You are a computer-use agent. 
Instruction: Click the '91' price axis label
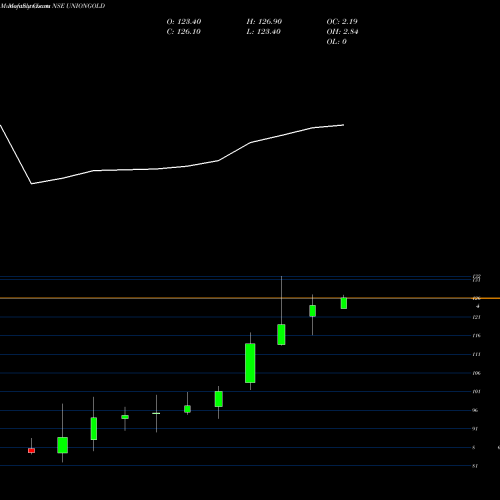tap(475, 429)
